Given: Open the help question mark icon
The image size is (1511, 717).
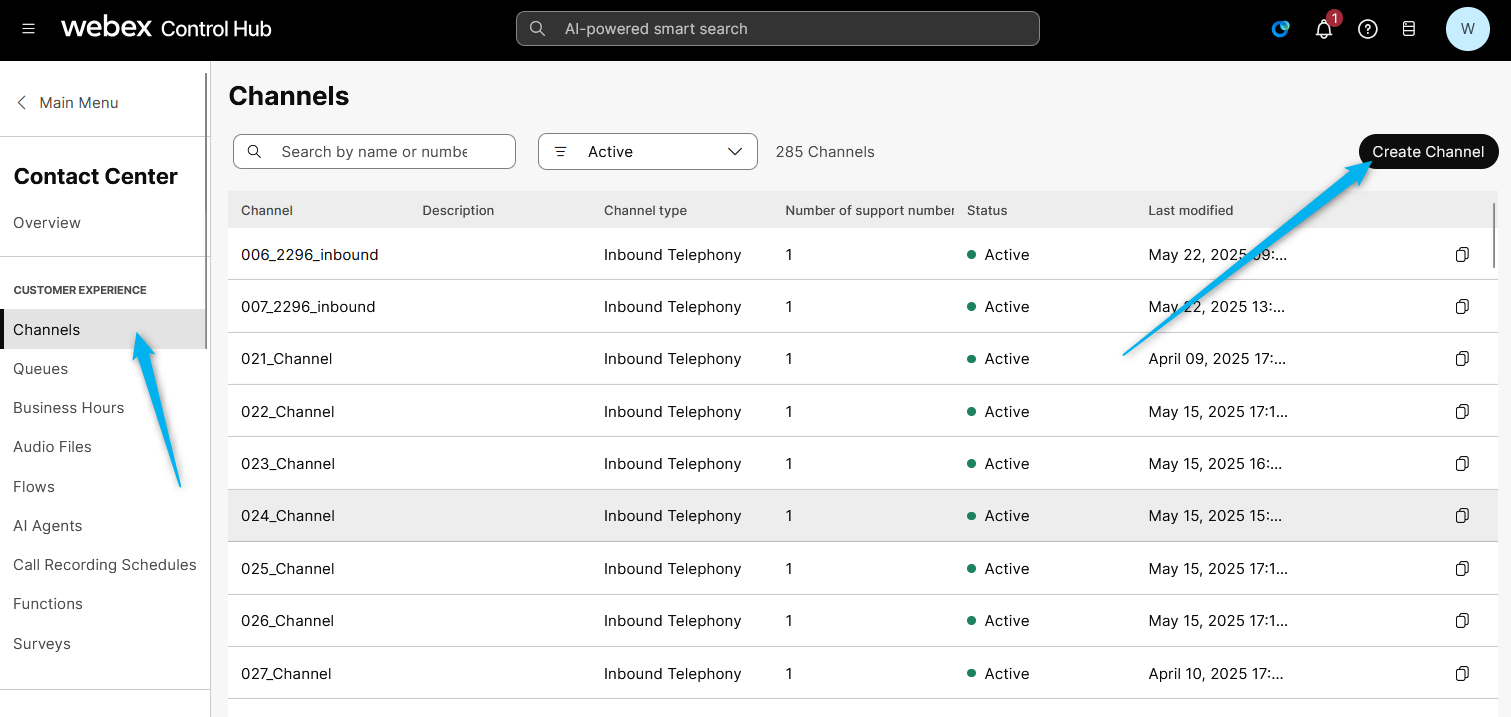Looking at the screenshot, I should point(1367,29).
